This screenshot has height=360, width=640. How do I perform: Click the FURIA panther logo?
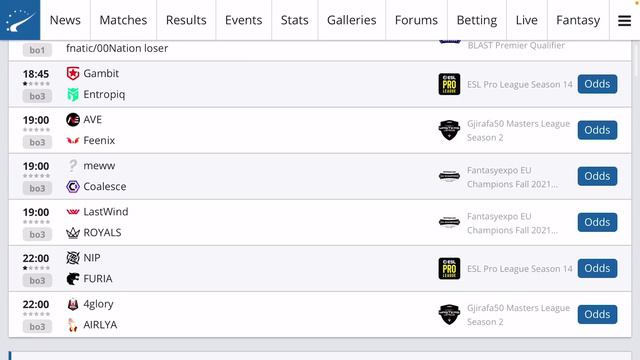pyautogui.click(x=73, y=279)
